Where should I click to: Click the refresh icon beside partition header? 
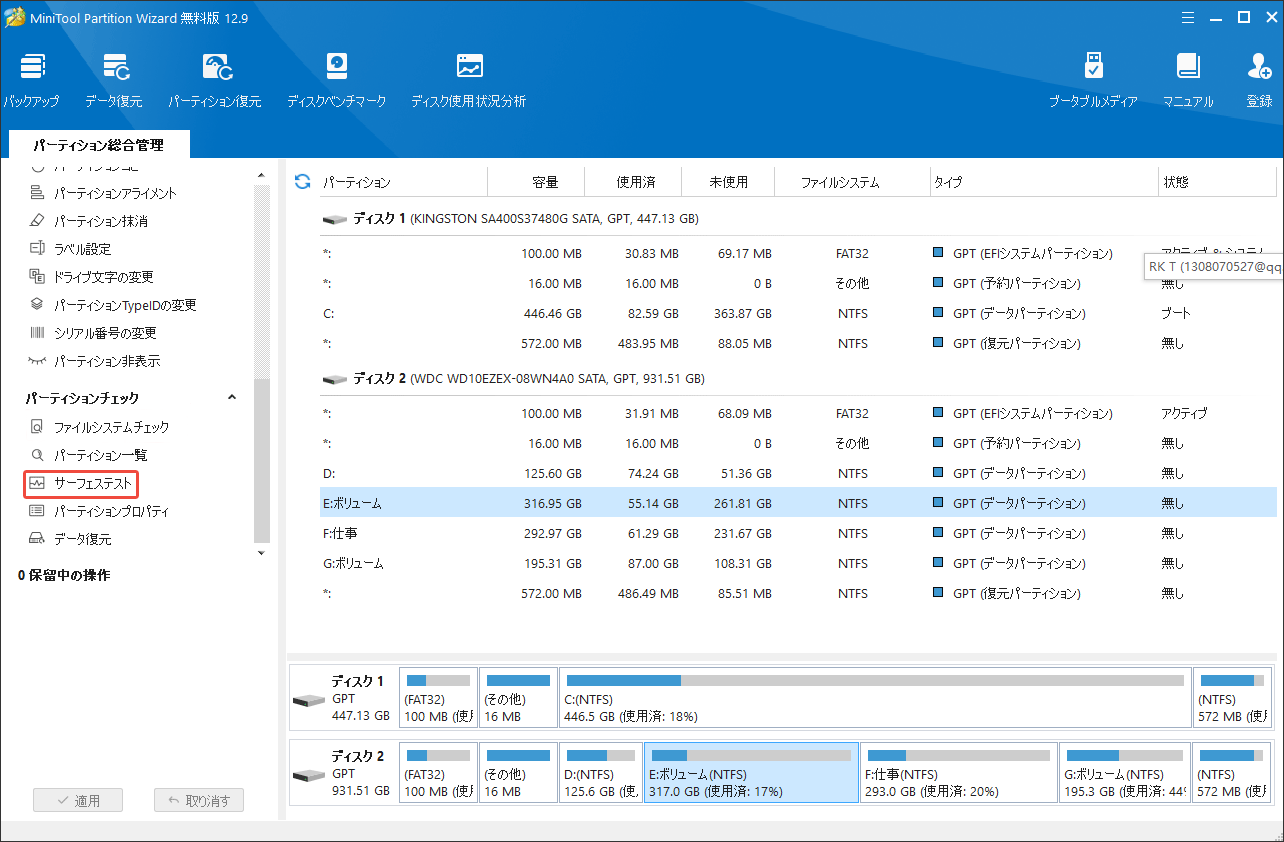point(302,182)
